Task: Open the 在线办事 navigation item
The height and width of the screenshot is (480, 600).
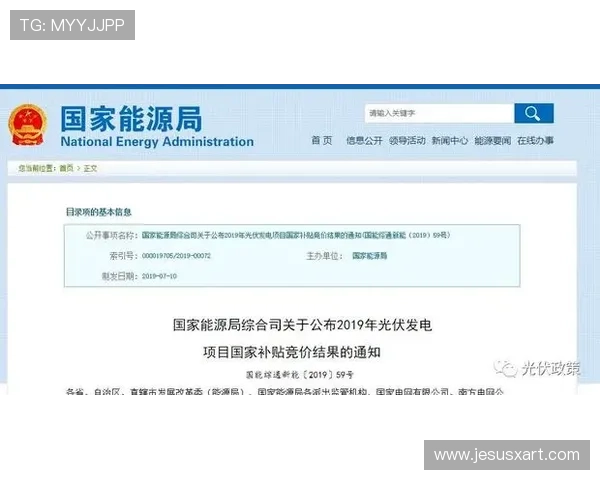Action: tap(535, 140)
